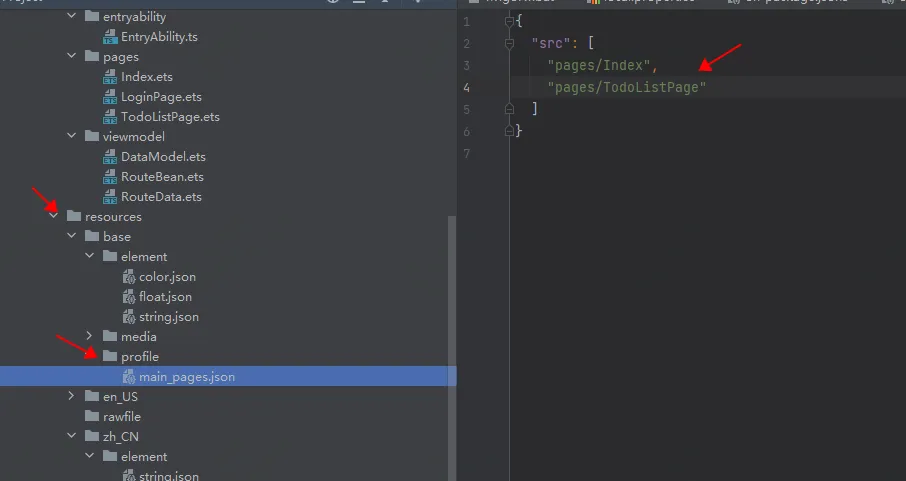The image size is (906, 481).
Task: Fold the src array at line 2
Action: pyautogui.click(x=509, y=43)
